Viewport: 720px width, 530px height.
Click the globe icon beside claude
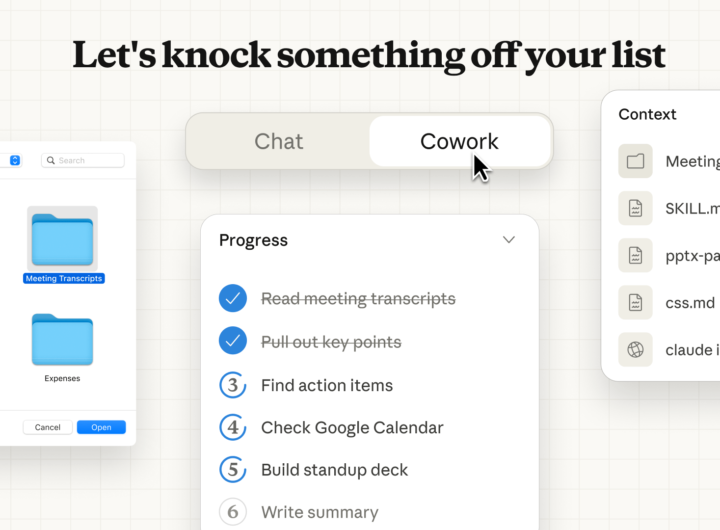click(635, 349)
